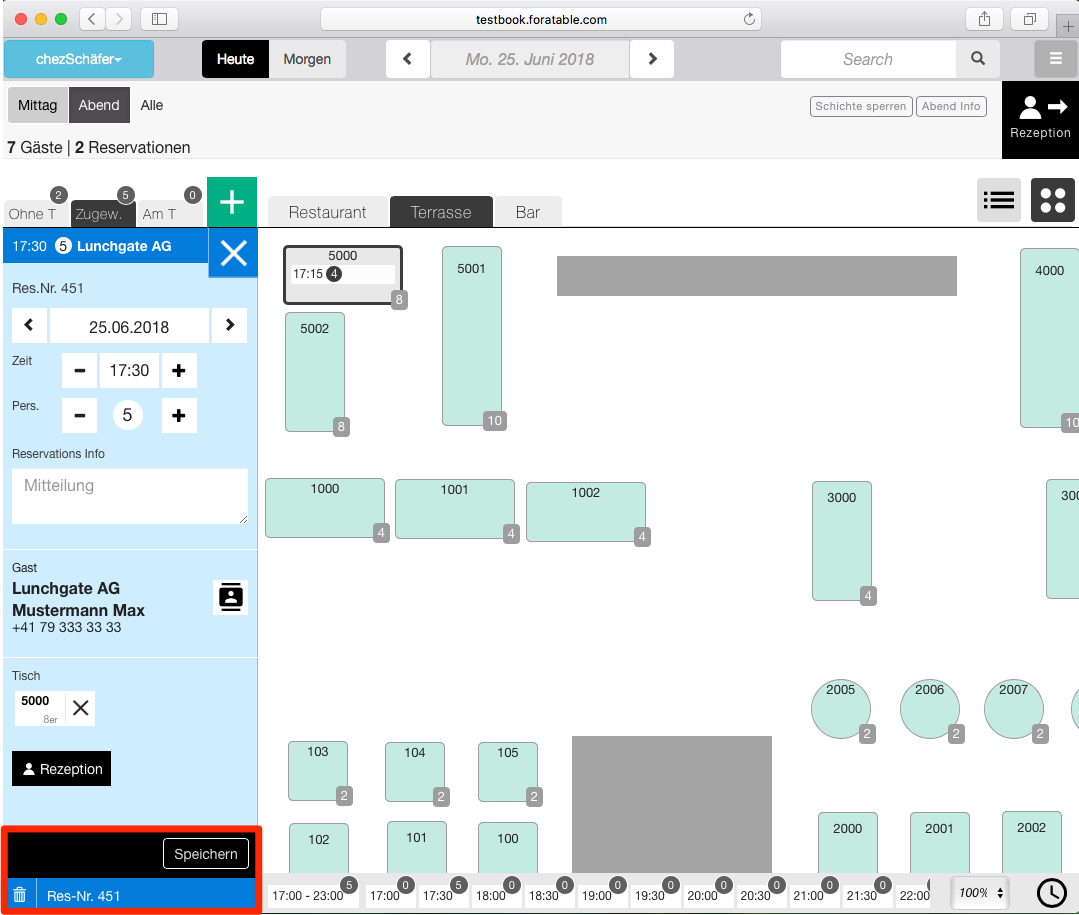Open the chezSchäfer restaurant dropdown
Viewport: 1079px width, 915px height.
point(79,59)
